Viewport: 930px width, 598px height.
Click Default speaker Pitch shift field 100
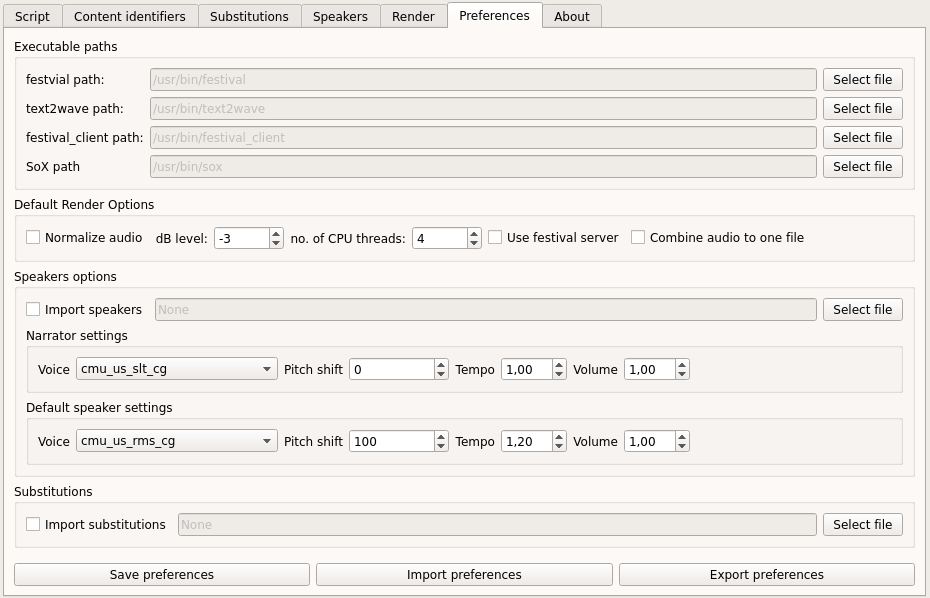tap(392, 442)
